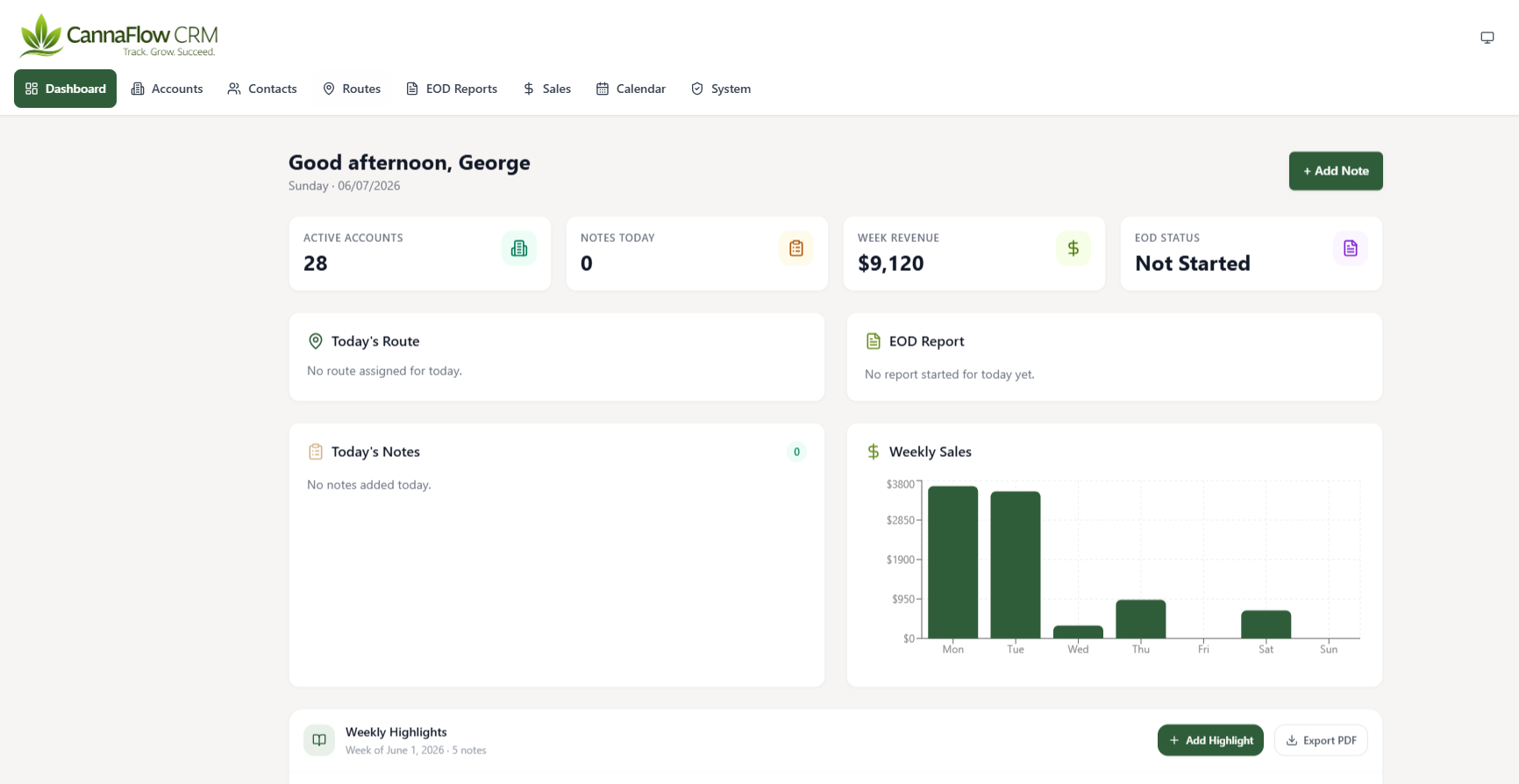Click the Active Accounts building icon
Image resolution: width=1519 pixels, height=784 pixels.
click(x=519, y=248)
